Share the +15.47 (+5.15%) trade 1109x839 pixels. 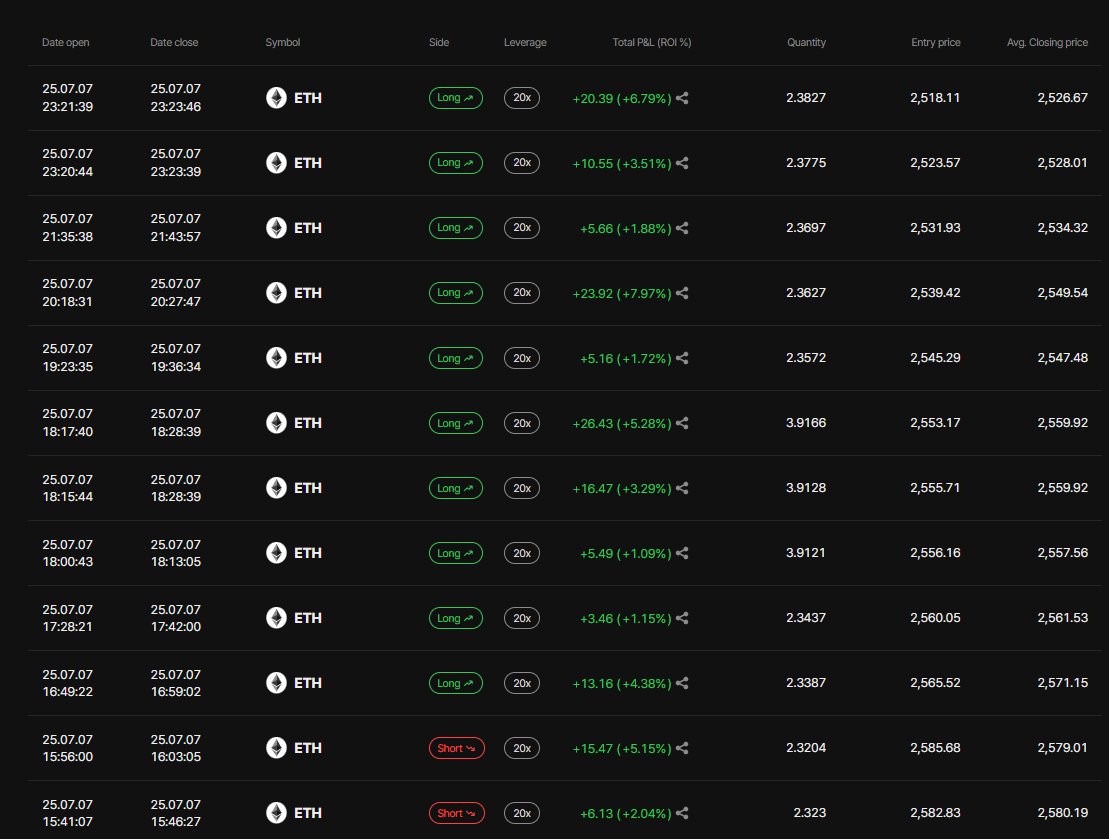(x=682, y=748)
